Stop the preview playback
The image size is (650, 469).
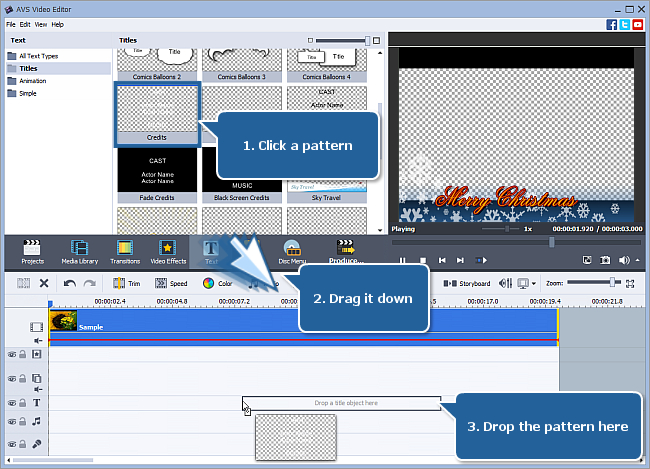click(x=423, y=260)
